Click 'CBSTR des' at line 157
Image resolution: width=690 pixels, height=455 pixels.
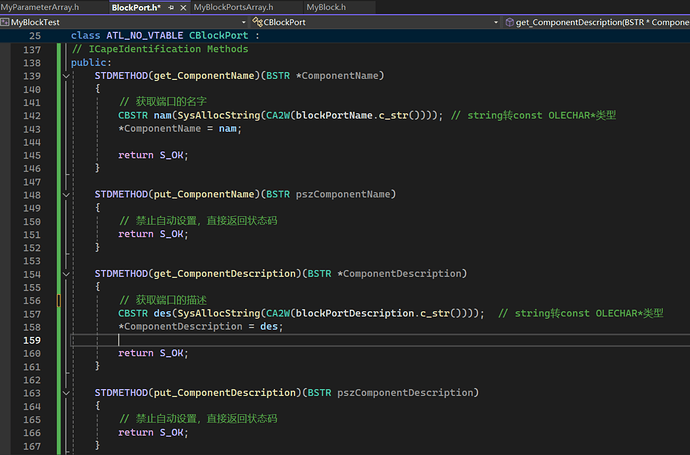(x=145, y=313)
